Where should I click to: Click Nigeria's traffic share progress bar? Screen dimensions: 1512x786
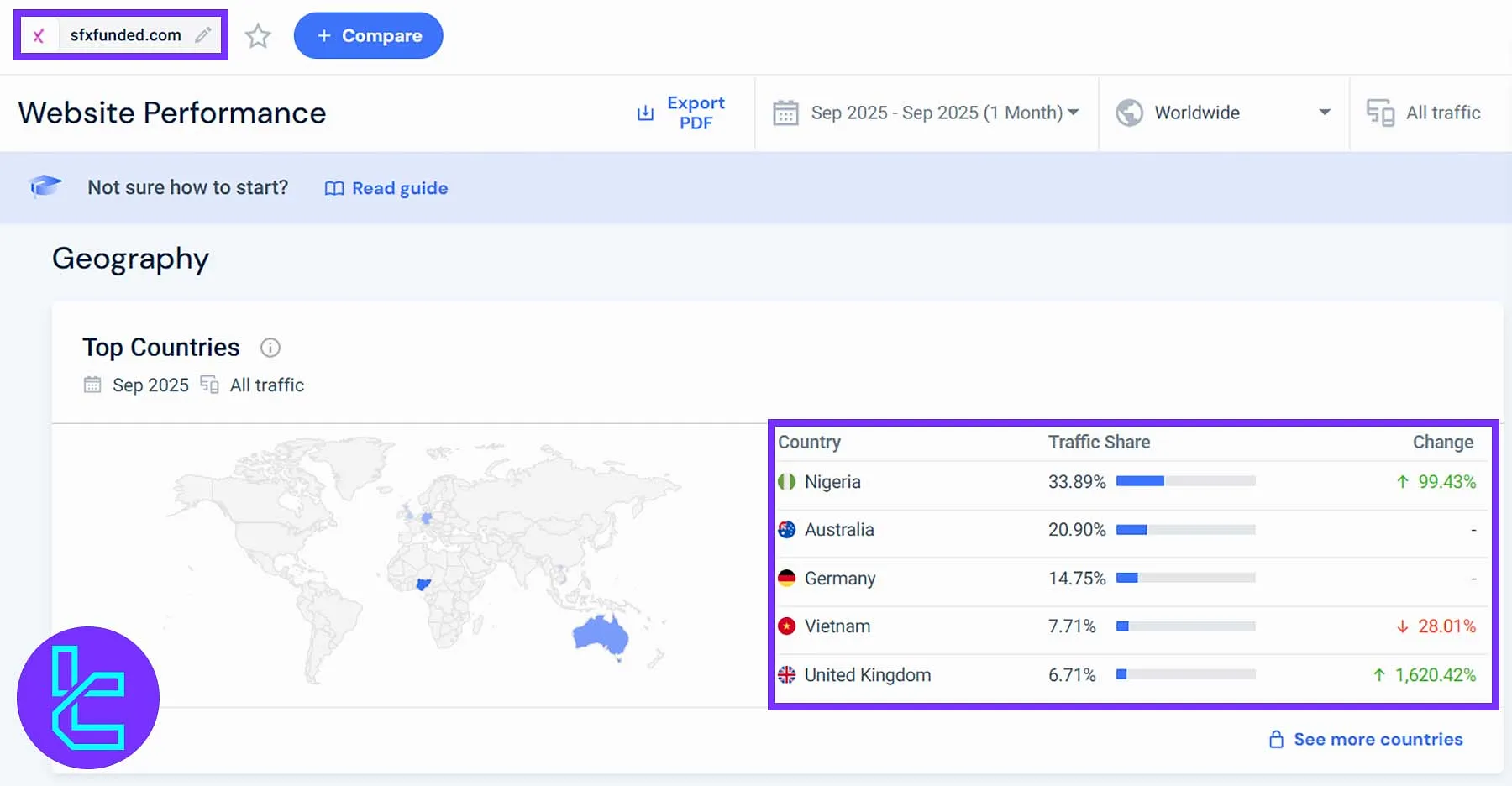pos(1184,481)
